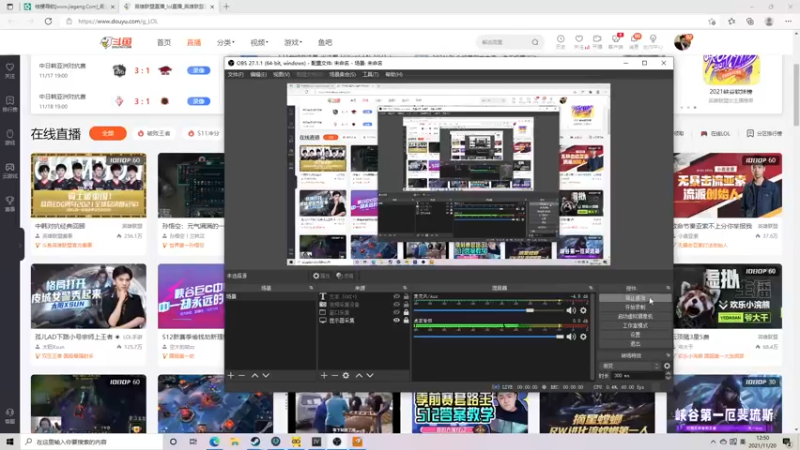Pop out the Scenes dock panel
This screenshot has width=800, height=450.
(311, 288)
